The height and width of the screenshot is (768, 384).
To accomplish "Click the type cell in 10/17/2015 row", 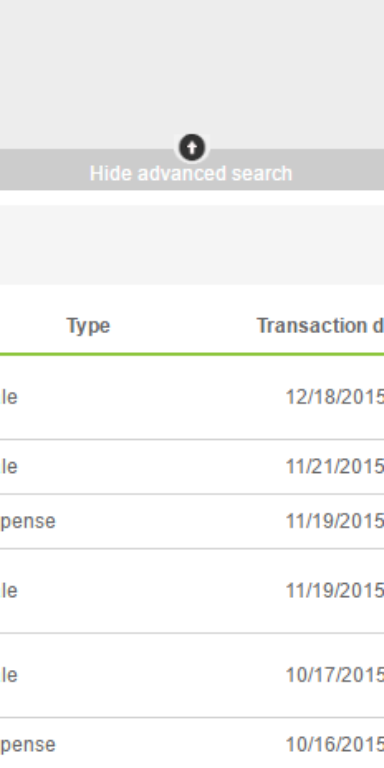I will pyautogui.click(x=9, y=675).
